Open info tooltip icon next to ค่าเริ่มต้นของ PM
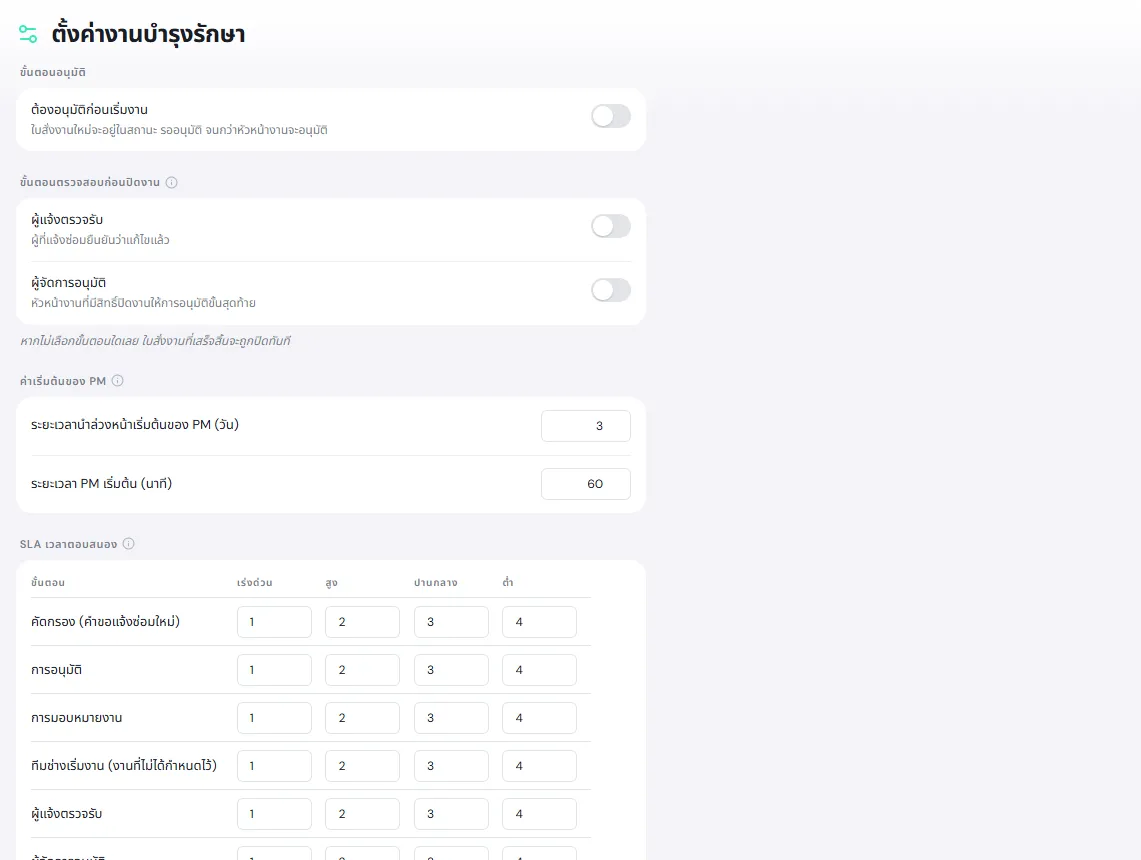 [x=117, y=381]
